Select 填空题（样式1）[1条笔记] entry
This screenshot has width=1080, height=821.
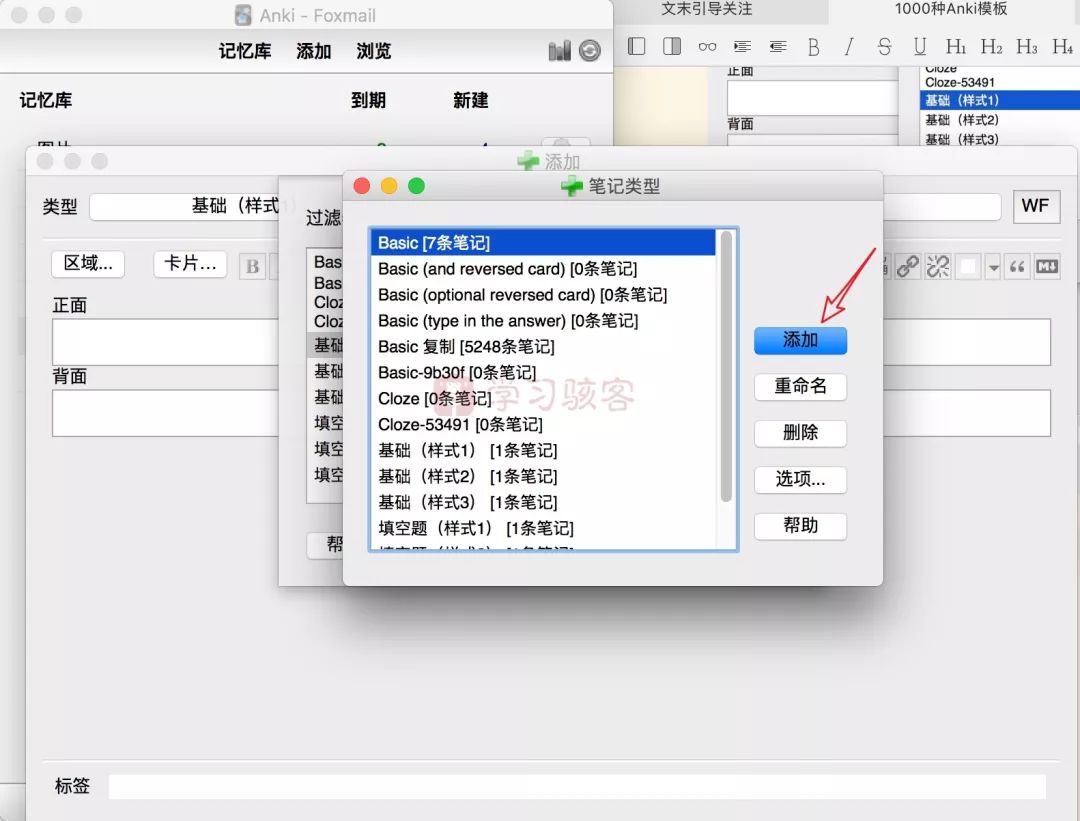point(543,528)
